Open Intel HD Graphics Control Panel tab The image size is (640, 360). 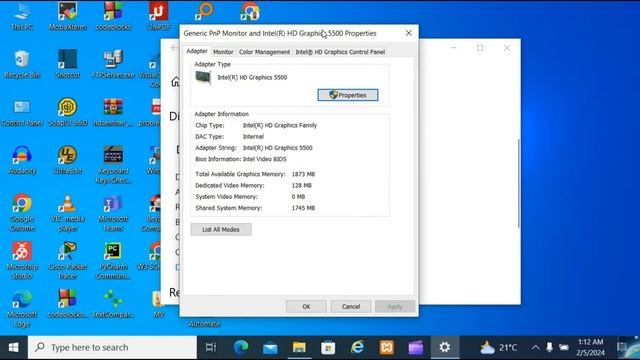(x=340, y=52)
